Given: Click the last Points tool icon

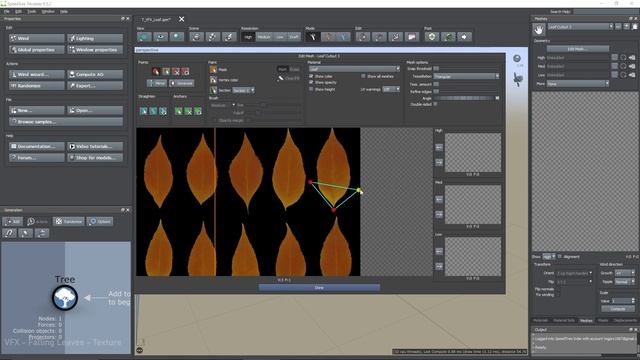Looking at the screenshot, I should tap(185, 71).
